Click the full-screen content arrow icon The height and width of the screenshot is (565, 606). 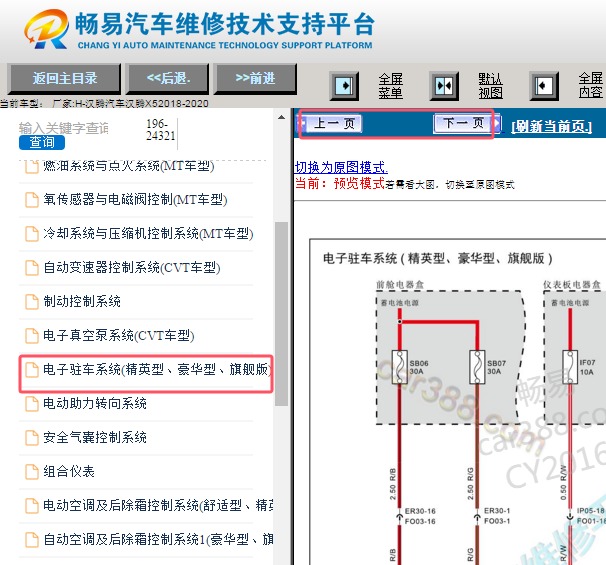pos(544,86)
